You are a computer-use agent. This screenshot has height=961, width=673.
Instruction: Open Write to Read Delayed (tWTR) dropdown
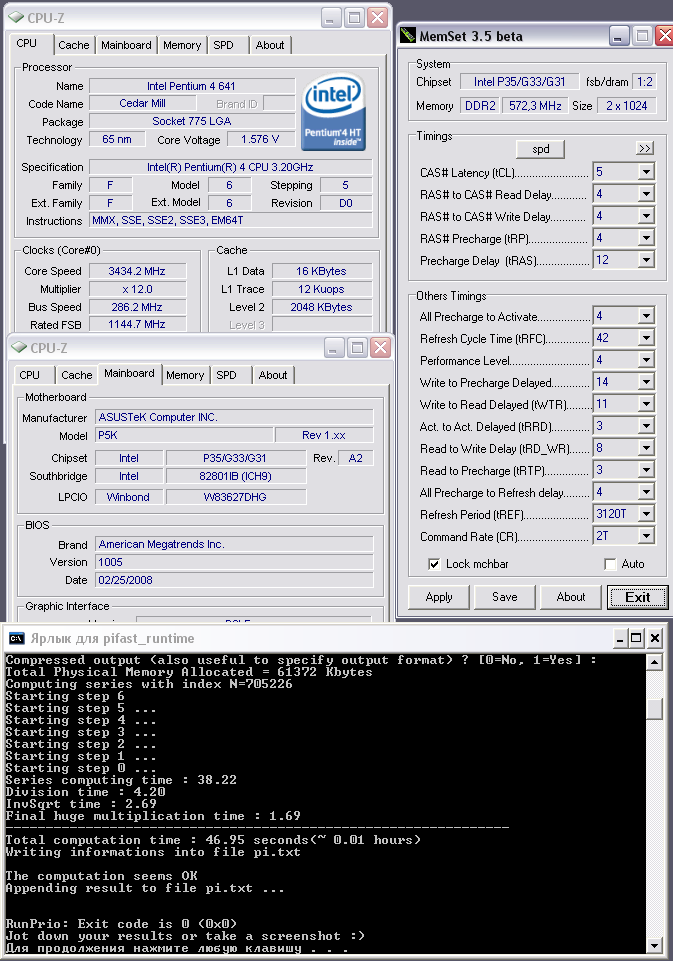coord(646,404)
